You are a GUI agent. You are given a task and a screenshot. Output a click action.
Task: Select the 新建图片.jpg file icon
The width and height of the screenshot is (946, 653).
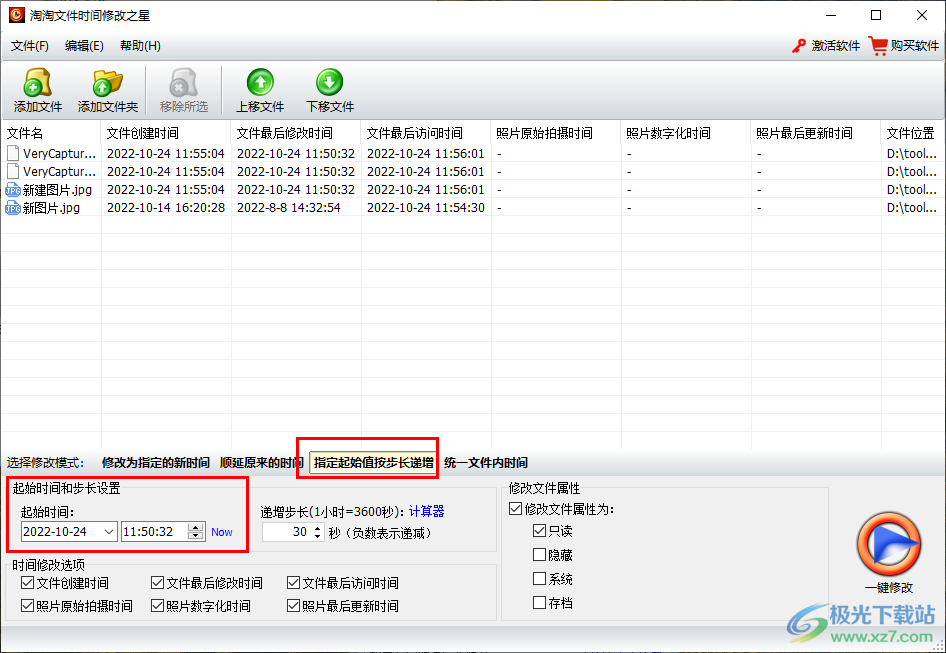(13, 190)
